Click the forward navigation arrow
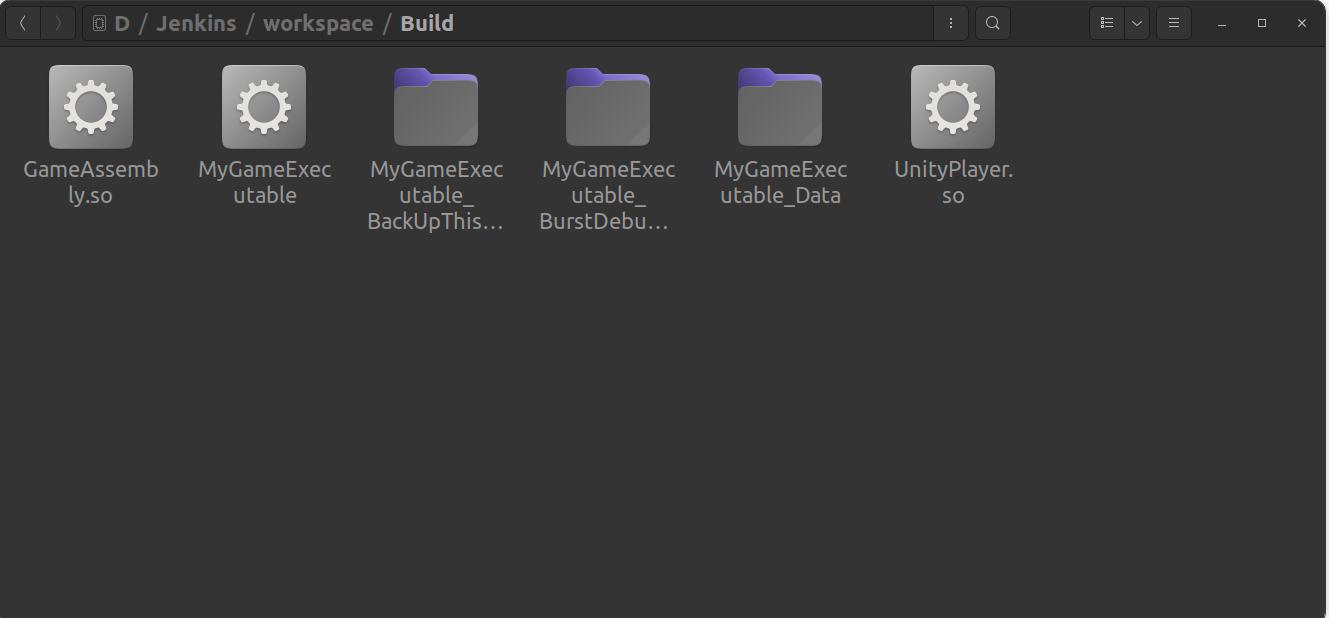Viewport: 1329px width, 618px height. coord(58,23)
